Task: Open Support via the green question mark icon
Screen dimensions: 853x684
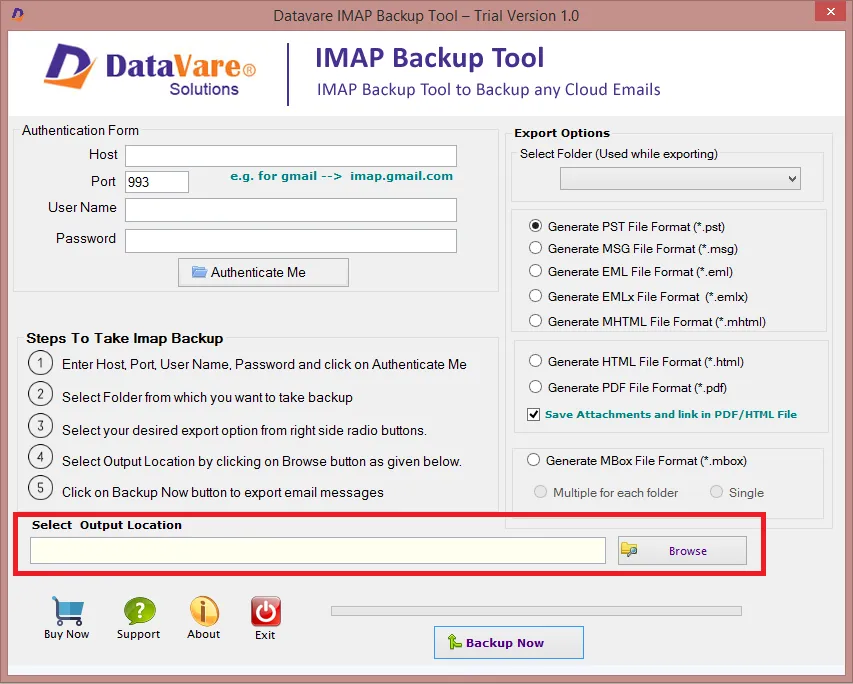Action: (139, 611)
